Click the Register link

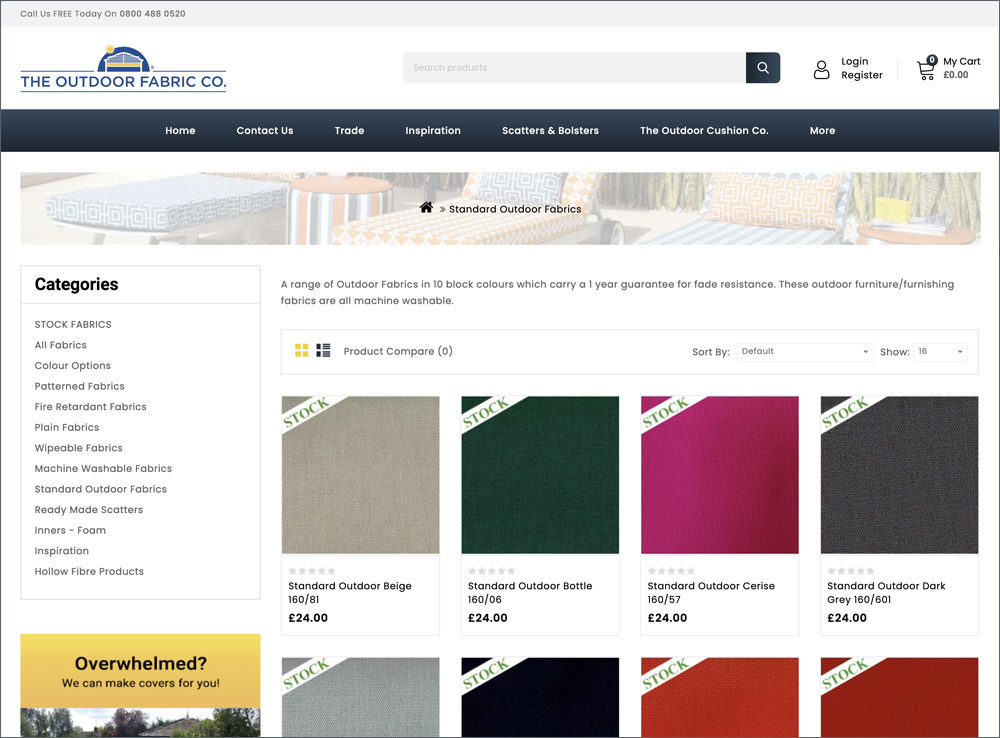pyautogui.click(x=861, y=75)
